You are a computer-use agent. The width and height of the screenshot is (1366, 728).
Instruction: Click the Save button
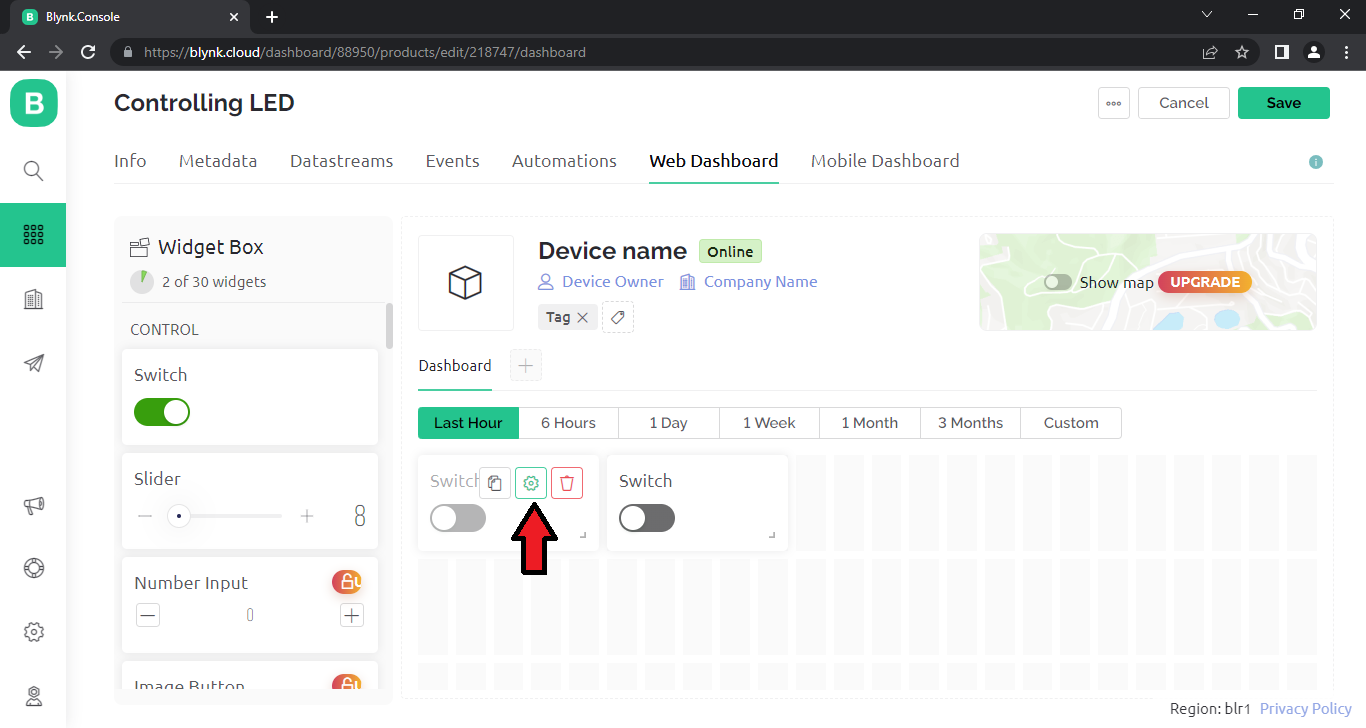click(1284, 103)
